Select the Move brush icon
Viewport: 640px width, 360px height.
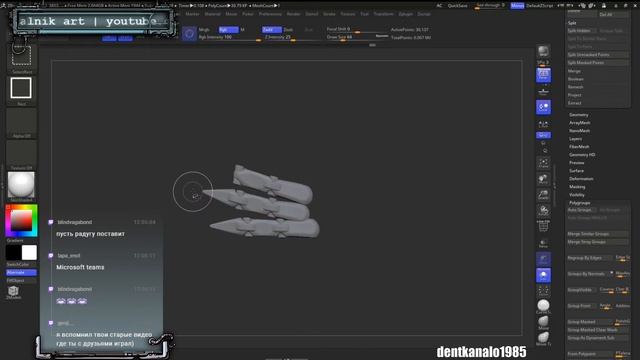point(543,322)
